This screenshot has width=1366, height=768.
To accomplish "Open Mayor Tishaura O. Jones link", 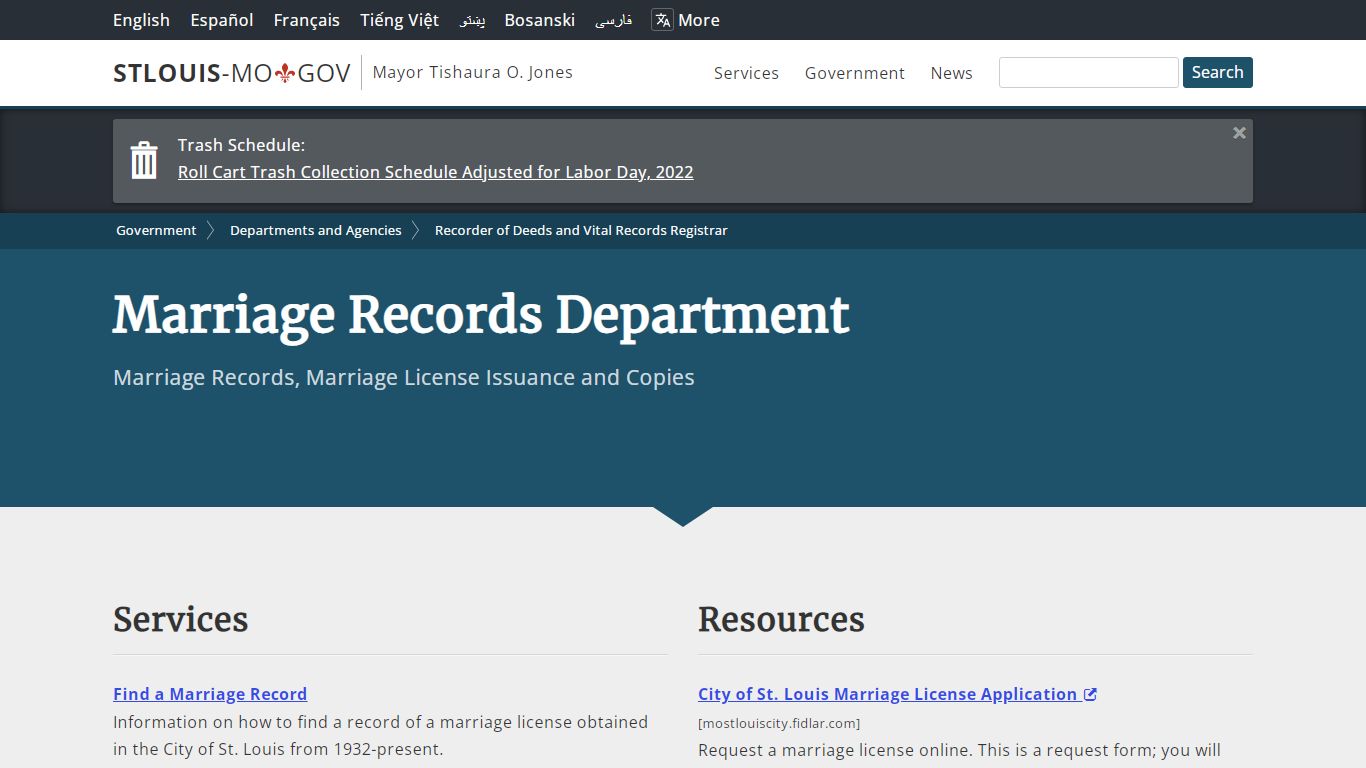I will (473, 72).
